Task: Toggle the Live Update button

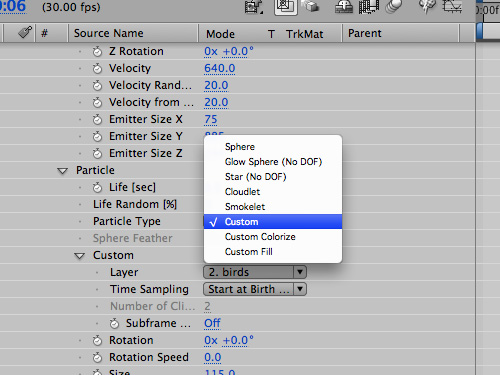Action: point(286,7)
